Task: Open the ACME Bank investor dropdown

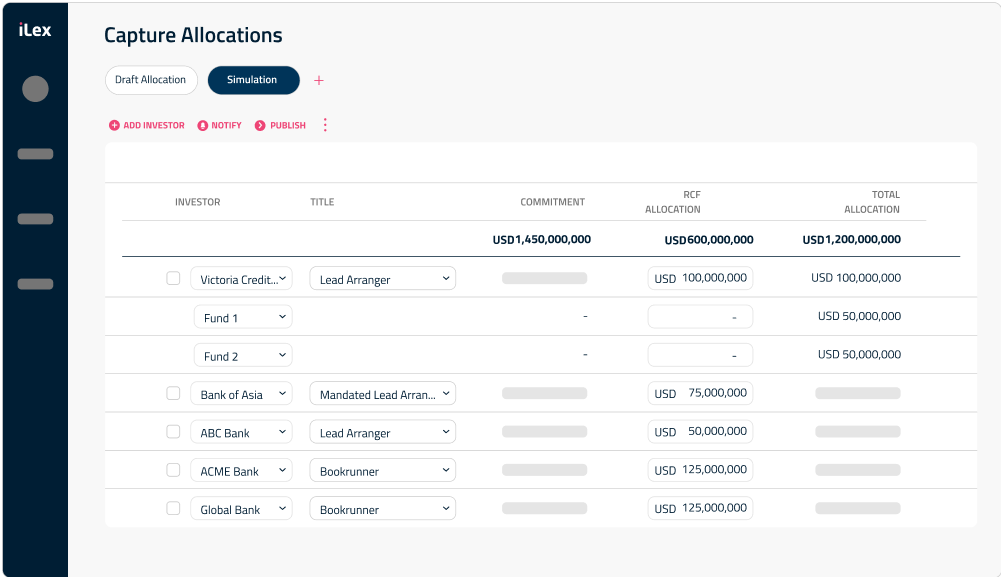Action: point(241,470)
